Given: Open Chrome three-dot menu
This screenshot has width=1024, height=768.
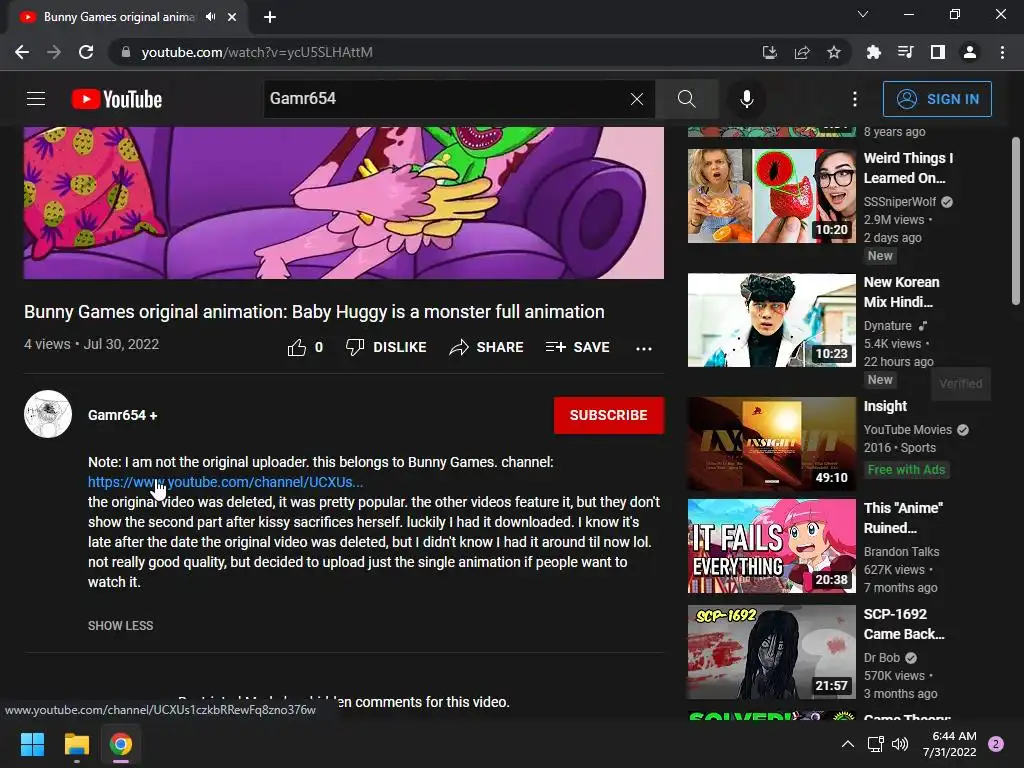Looking at the screenshot, I should coord(1002,52).
